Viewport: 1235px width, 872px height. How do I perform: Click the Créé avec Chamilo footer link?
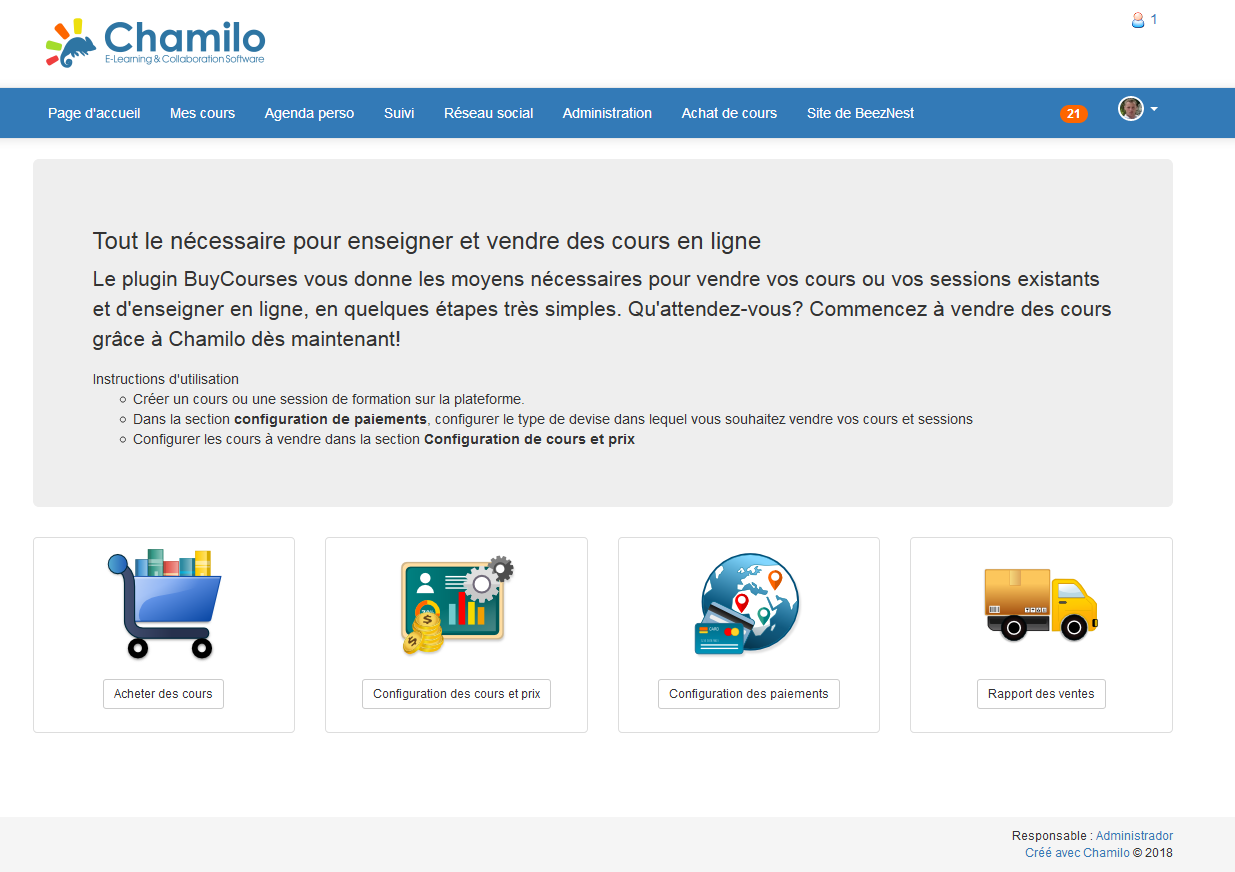1077,852
